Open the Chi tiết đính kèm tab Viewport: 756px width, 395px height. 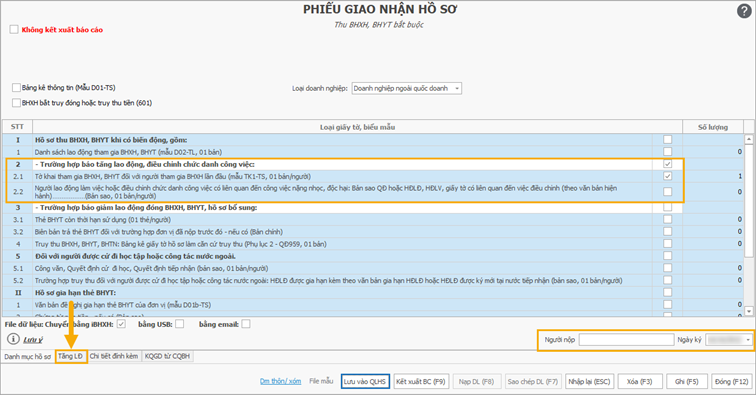click(x=114, y=356)
